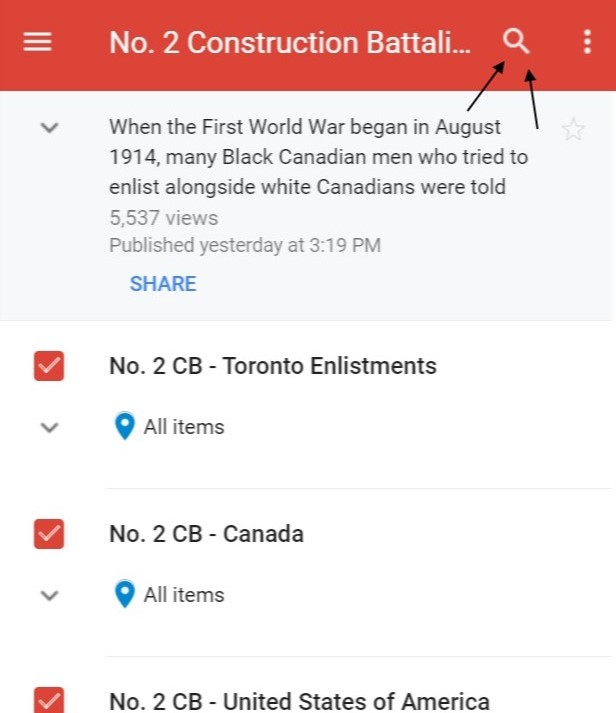Image resolution: width=616 pixels, height=713 pixels.
Task: Select the No. 2 CB - Toronto Enlistments layer title
Action: [273, 366]
